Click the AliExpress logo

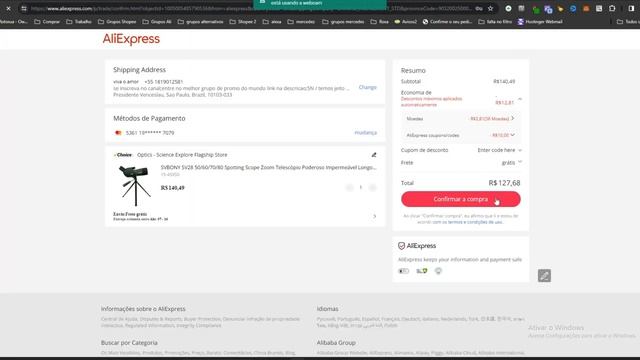tap(131, 39)
